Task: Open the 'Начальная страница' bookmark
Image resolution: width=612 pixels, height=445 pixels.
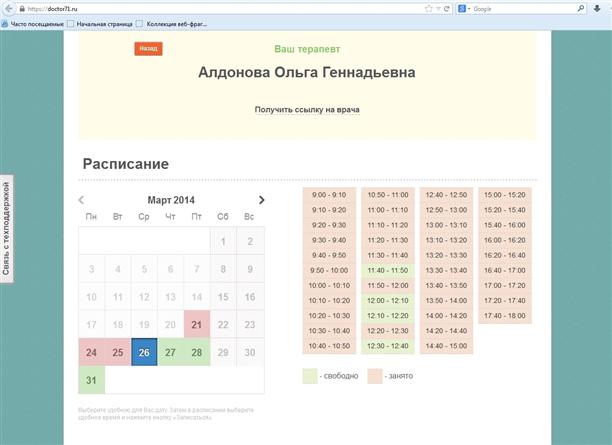Action: coord(102,22)
